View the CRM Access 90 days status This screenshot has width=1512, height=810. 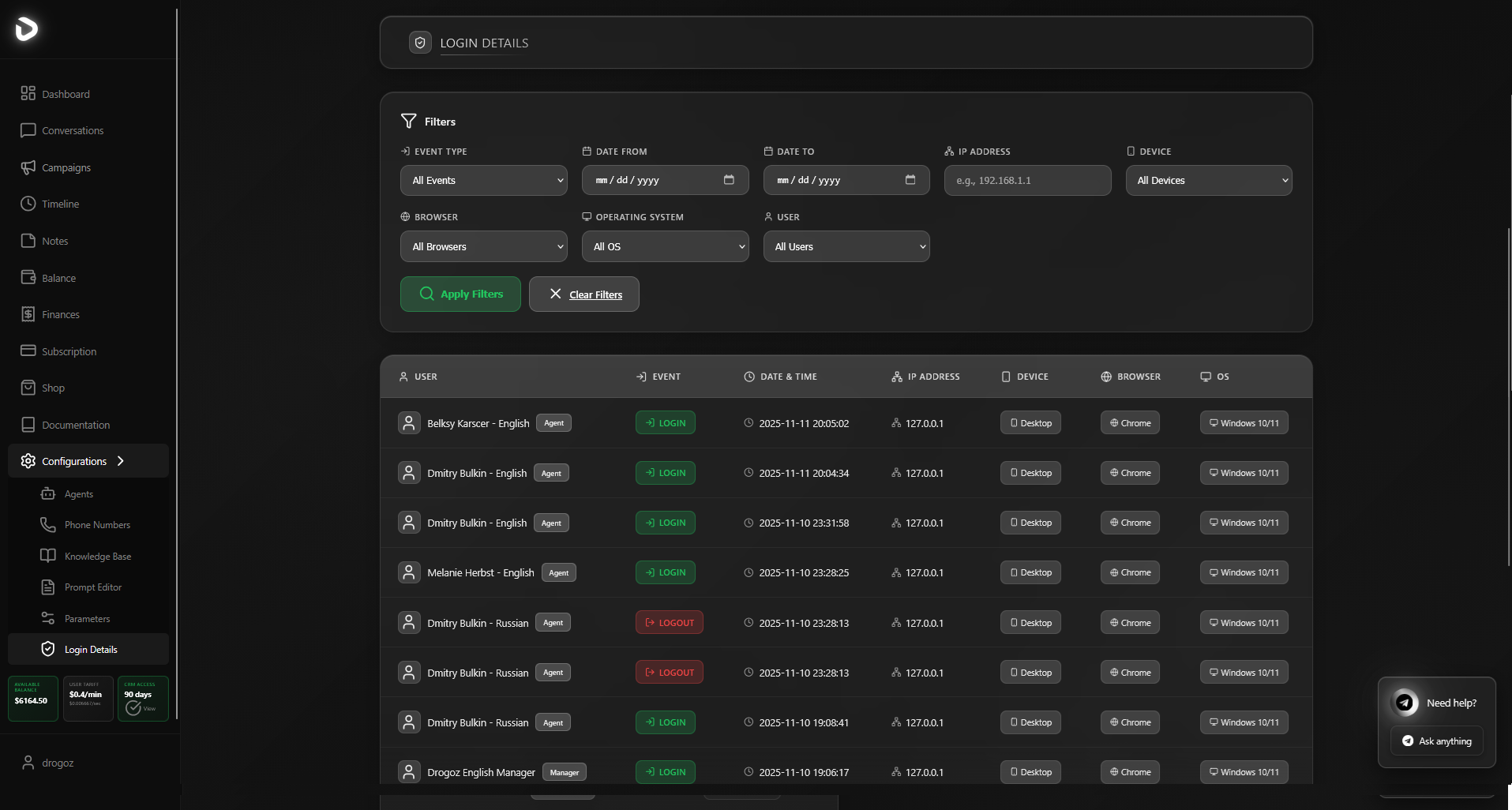click(142, 698)
